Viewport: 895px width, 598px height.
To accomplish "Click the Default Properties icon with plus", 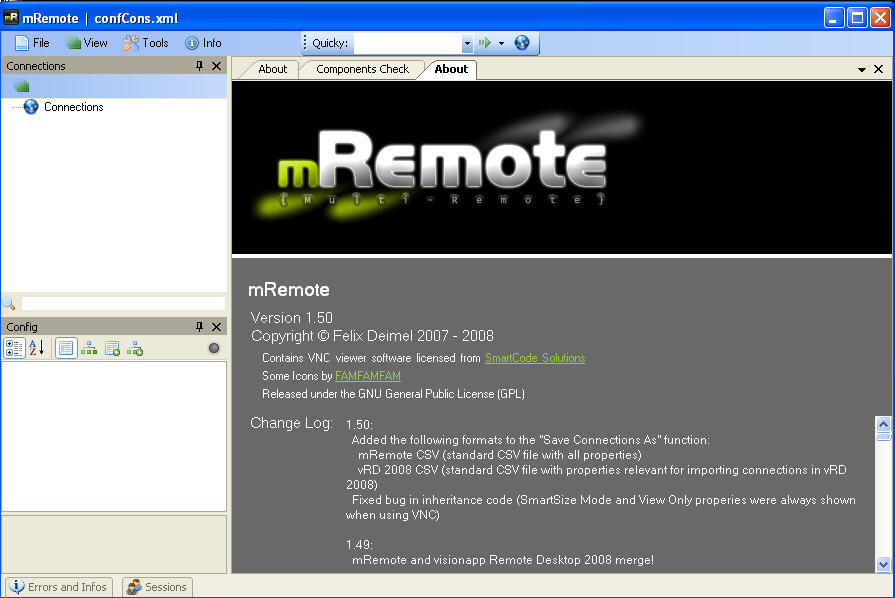I will click(112, 348).
